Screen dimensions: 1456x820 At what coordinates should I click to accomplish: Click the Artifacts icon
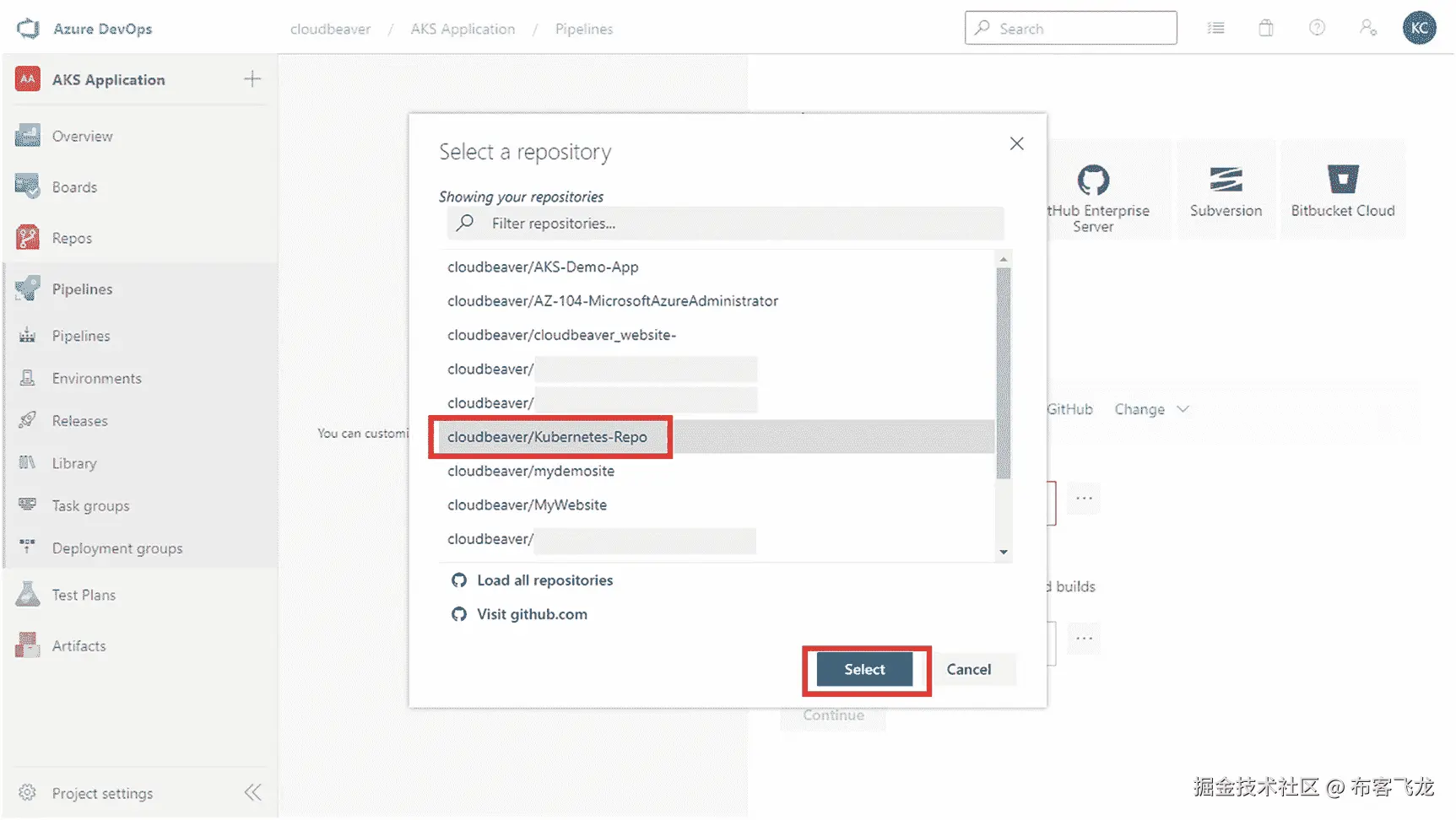coord(28,645)
